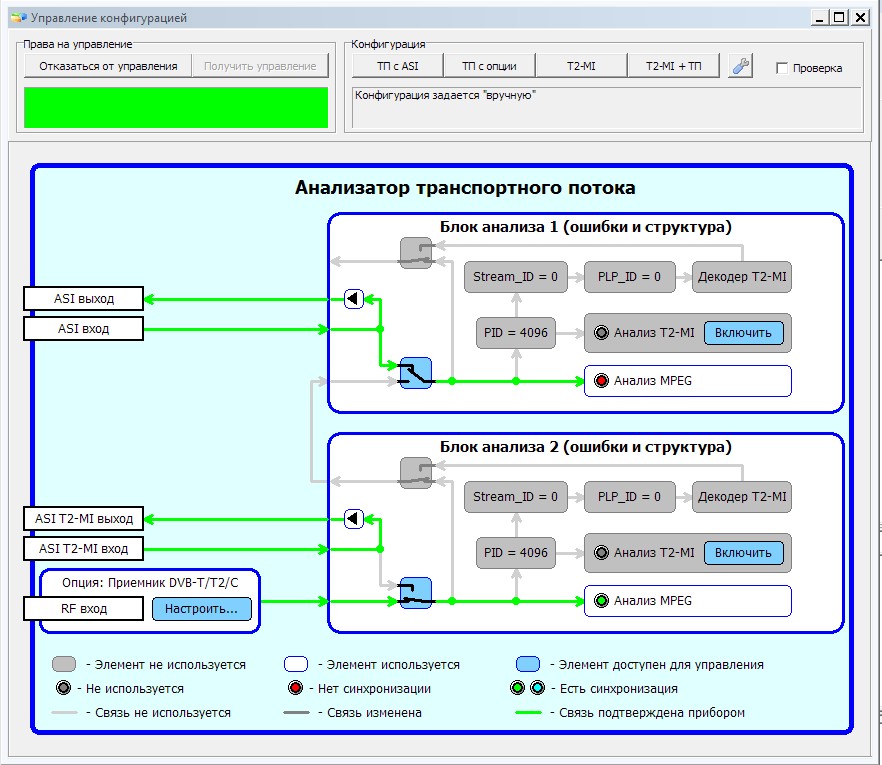This screenshot has height=765, width=882.
Task: Click the gray output switch in Block 1
Action: pyautogui.click(x=416, y=253)
